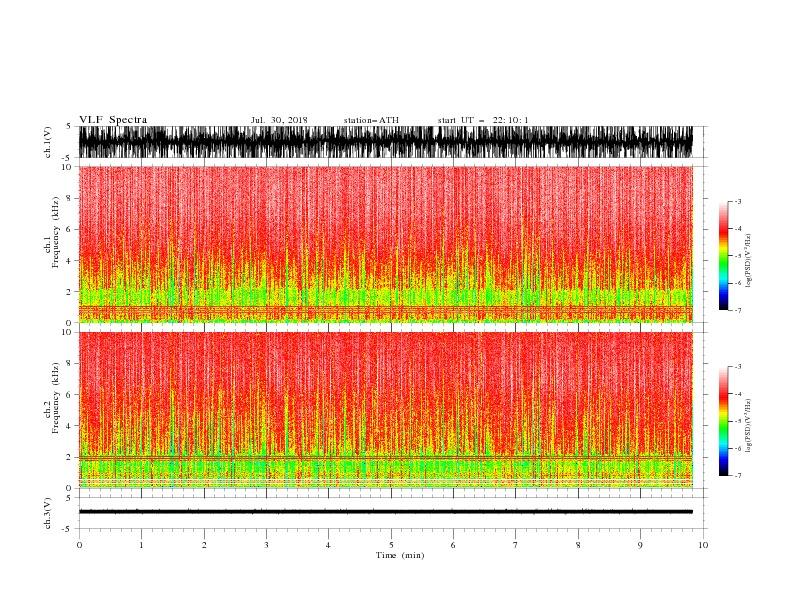Click the "-4" tick on ch.2 colorbar

737,394
